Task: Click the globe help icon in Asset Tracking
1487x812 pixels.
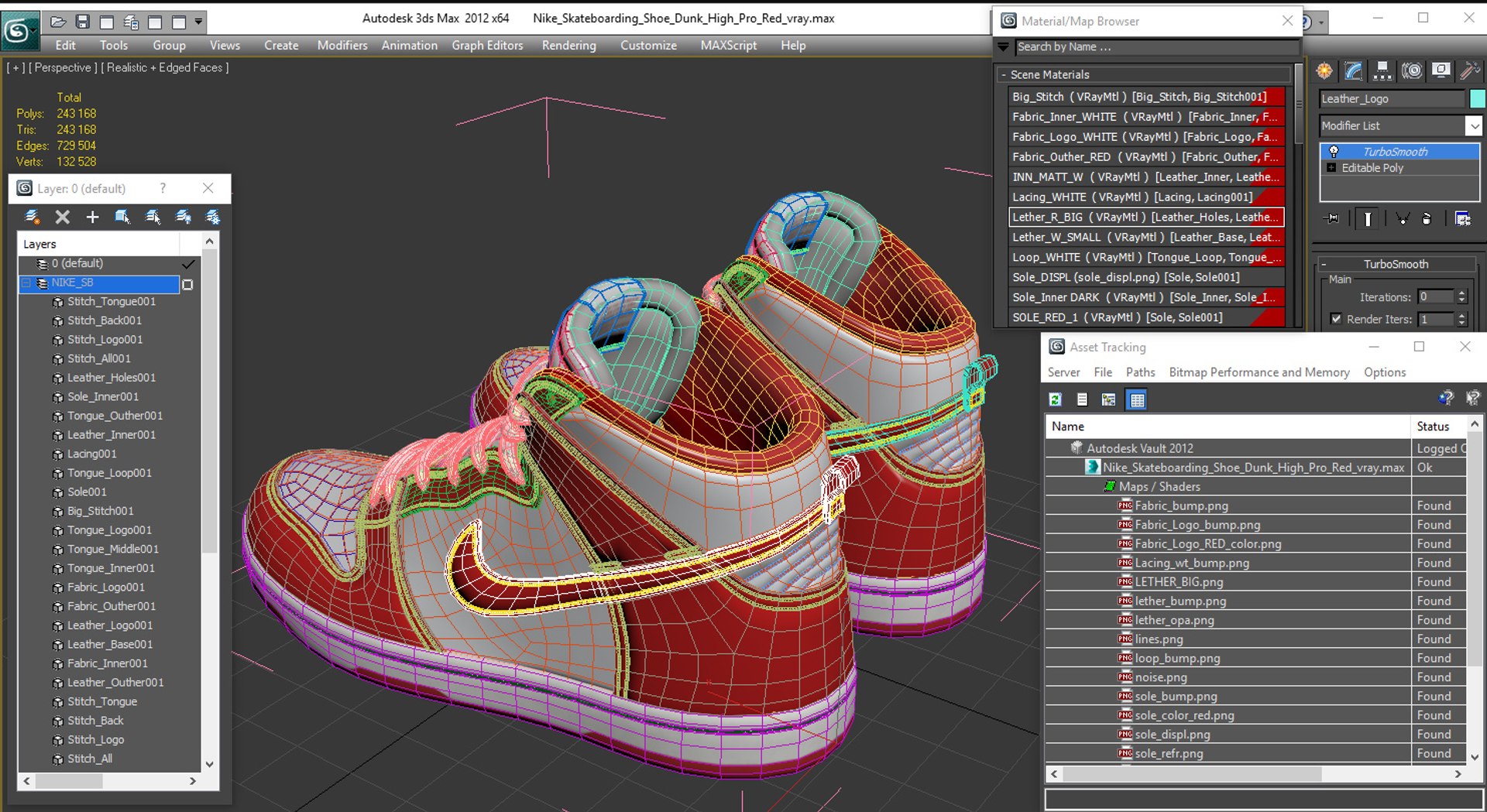Action: click(1445, 398)
